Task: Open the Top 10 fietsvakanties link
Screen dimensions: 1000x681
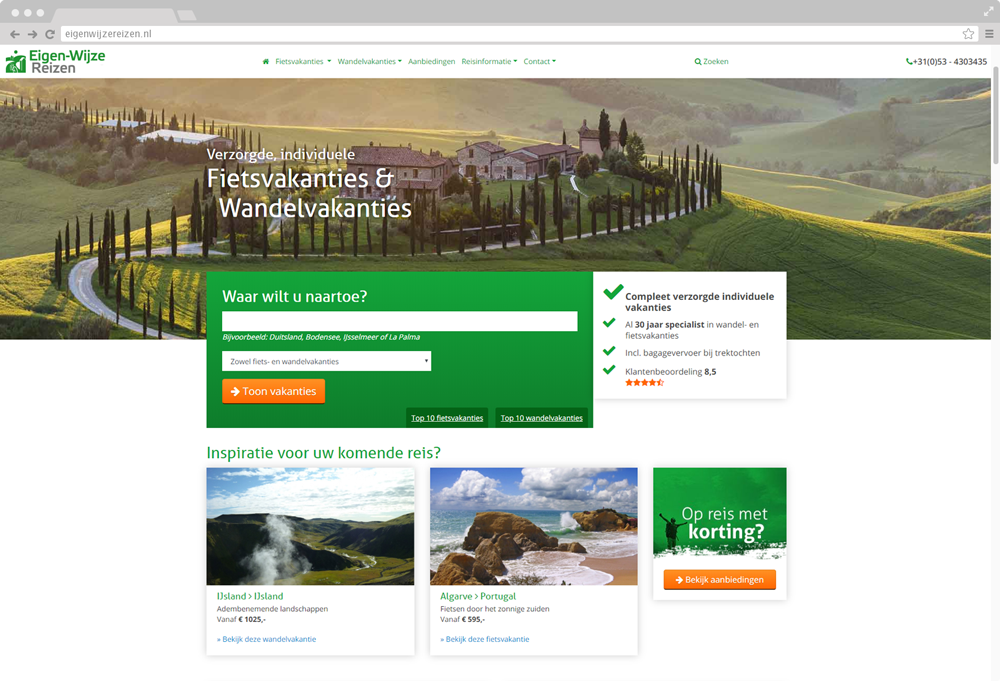Action: pyautogui.click(x=447, y=418)
